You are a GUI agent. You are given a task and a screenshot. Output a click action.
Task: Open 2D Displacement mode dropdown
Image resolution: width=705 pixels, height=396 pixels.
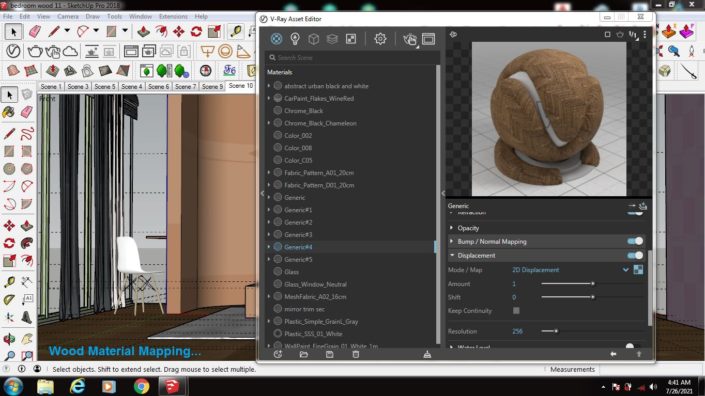pos(625,270)
